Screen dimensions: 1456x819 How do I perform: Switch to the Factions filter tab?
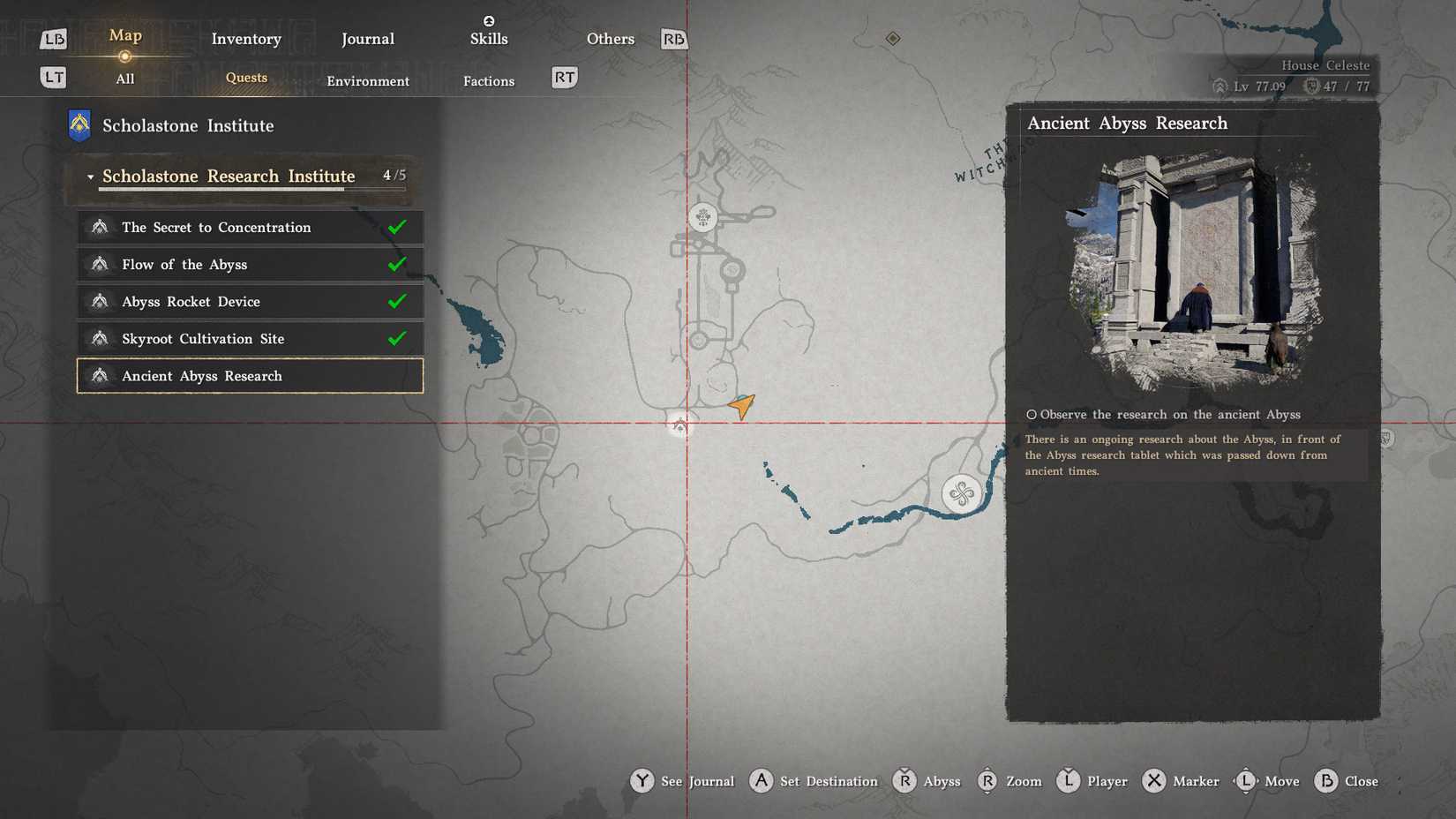[489, 81]
